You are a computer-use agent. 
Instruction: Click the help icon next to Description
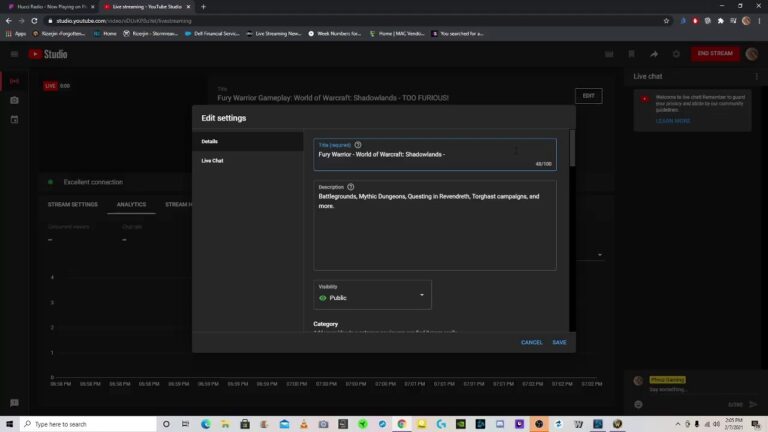tap(351, 187)
